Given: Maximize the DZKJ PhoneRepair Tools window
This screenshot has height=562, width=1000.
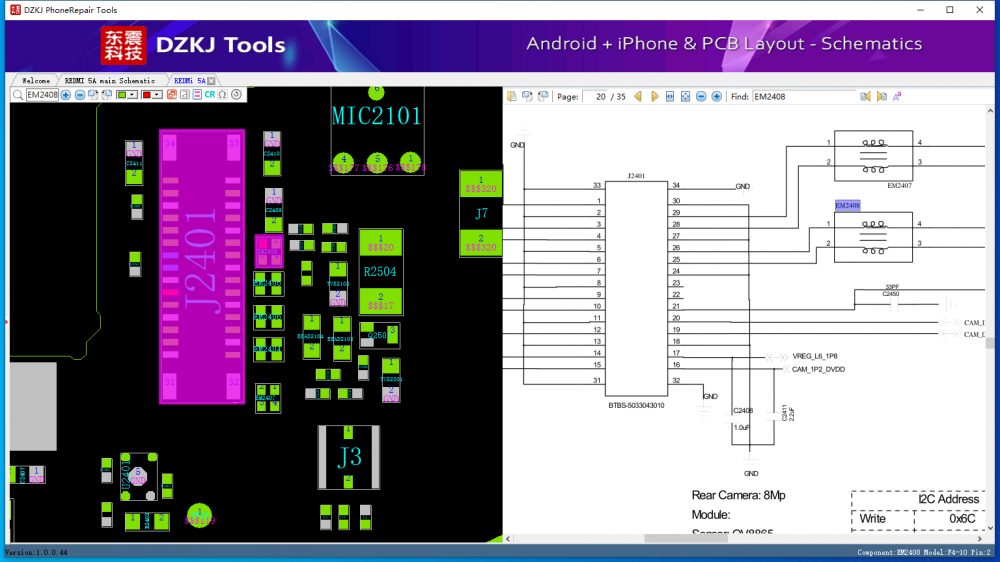Looking at the screenshot, I should click(x=950, y=10).
